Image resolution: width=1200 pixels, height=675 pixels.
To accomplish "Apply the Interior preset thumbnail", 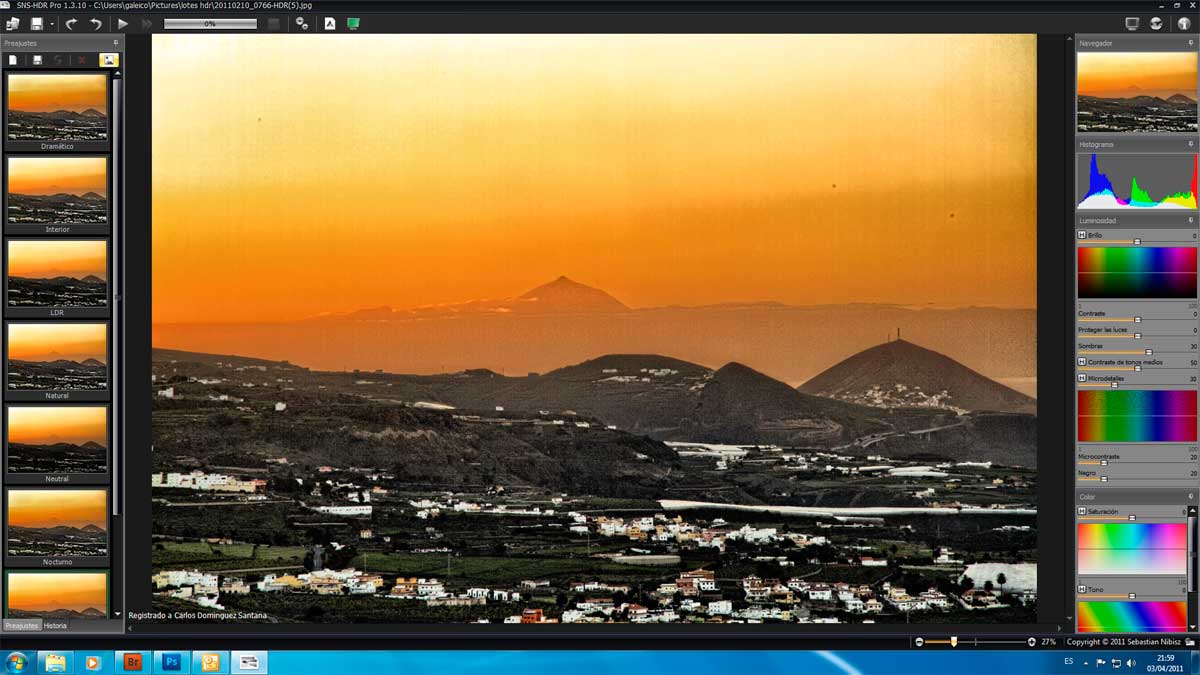I will coord(57,189).
